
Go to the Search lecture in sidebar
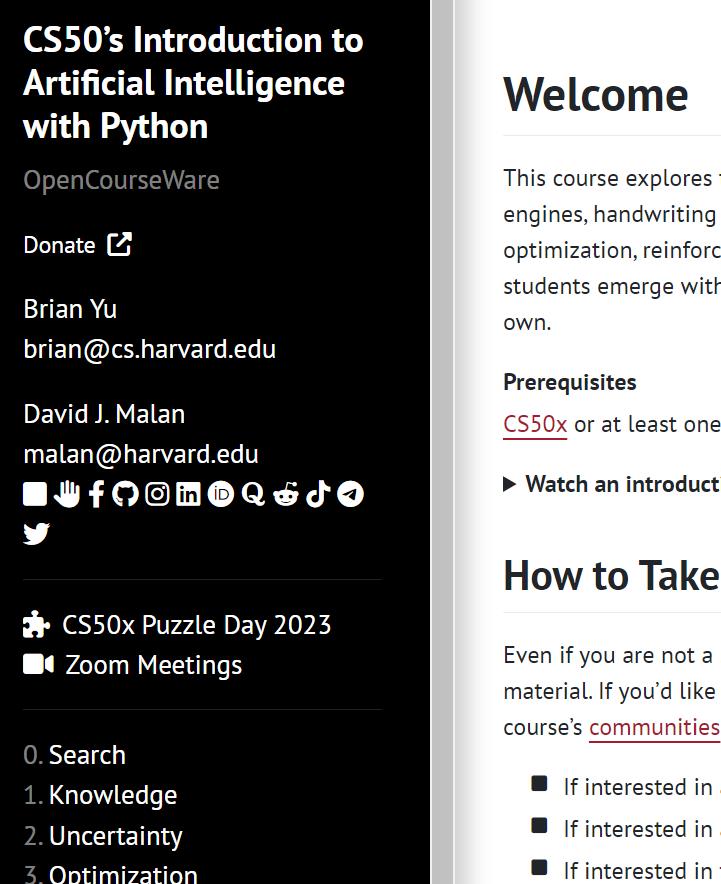tap(87, 755)
